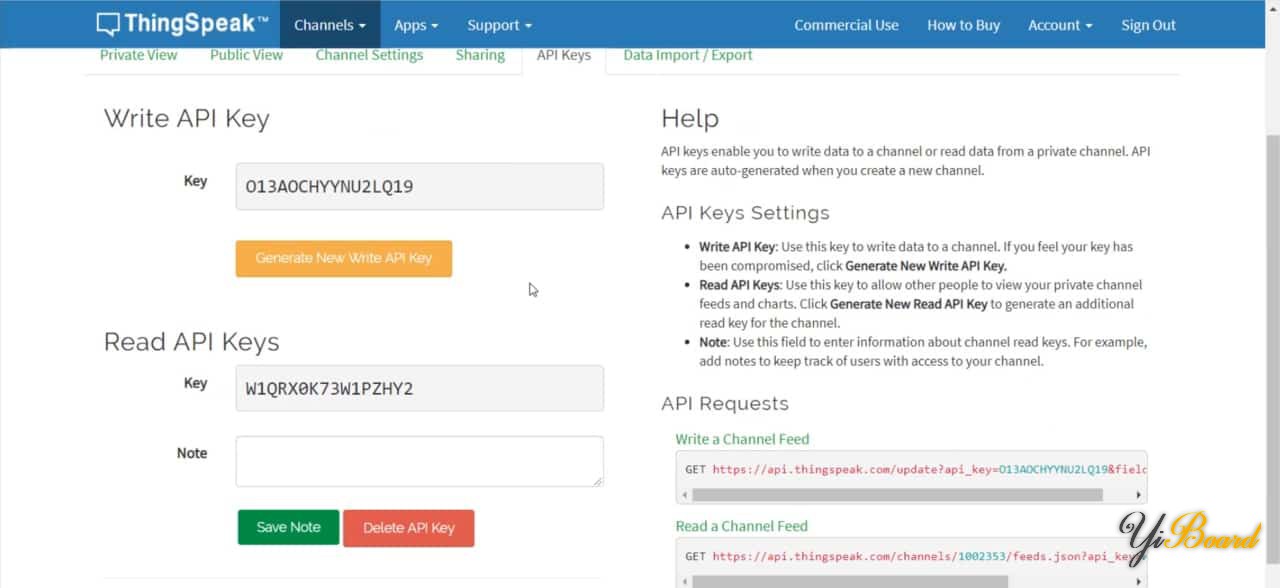Click the read feed GET request URL
The image size is (1280, 588).
coord(929,556)
